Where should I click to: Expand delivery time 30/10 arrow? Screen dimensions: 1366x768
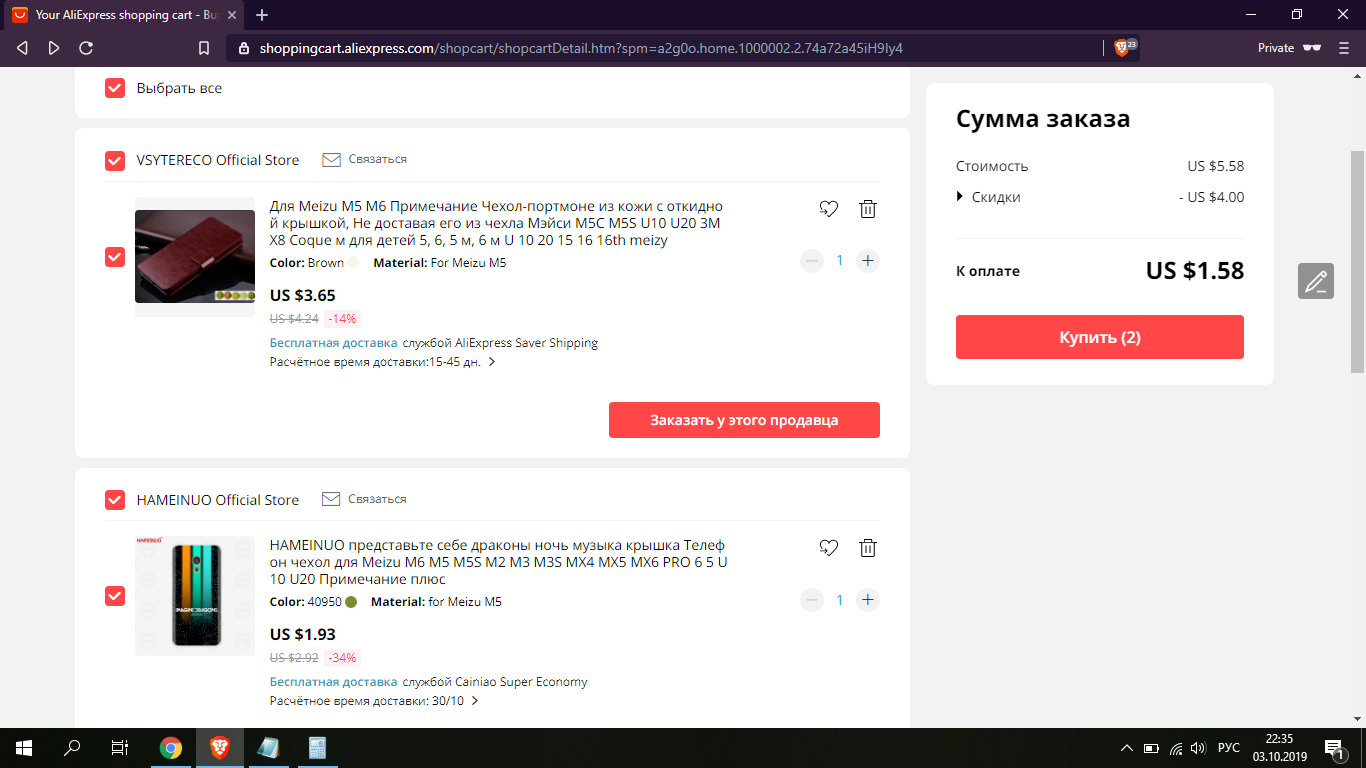pos(475,701)
